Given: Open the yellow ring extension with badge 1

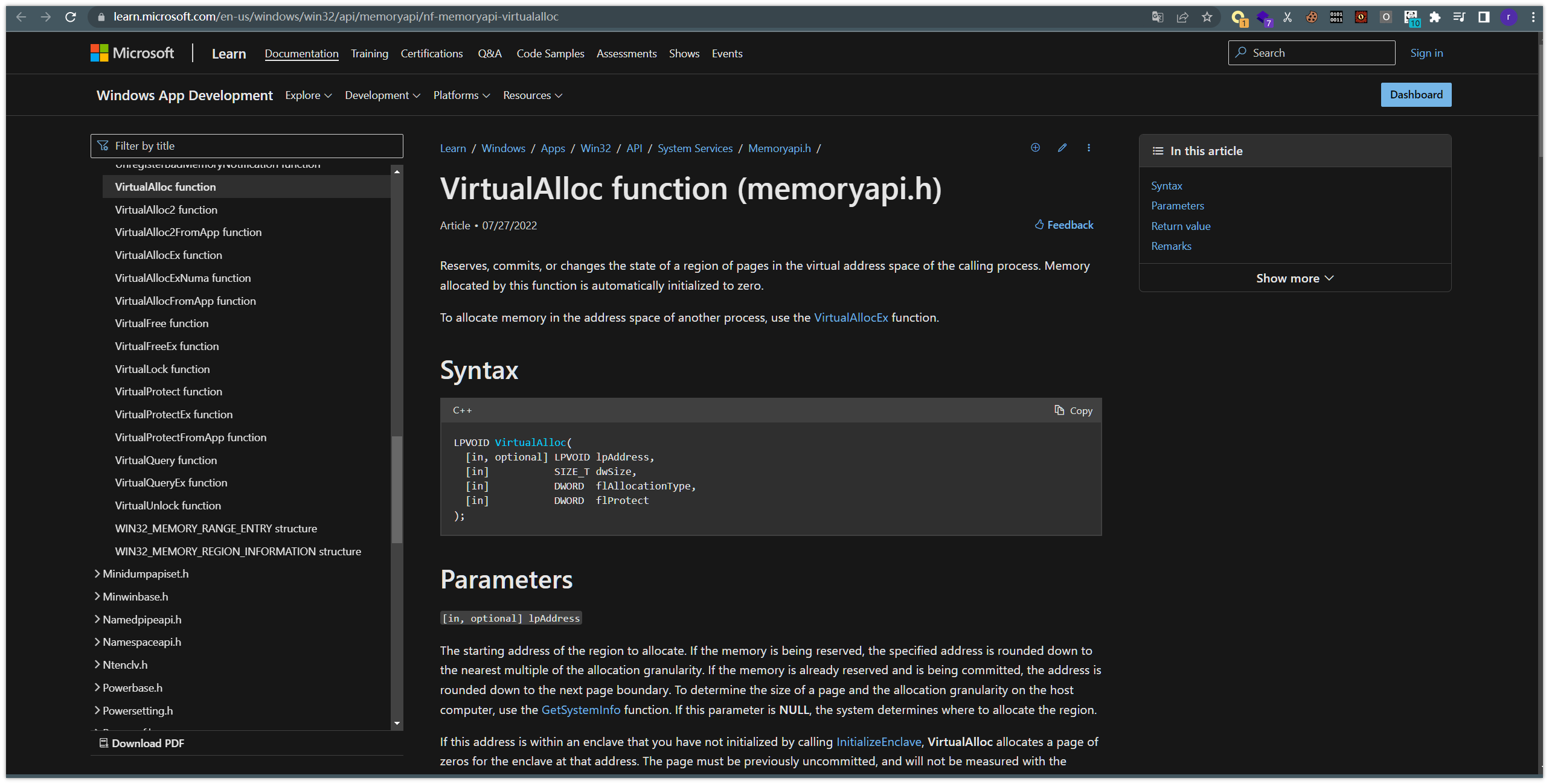Looking at the screenshot, I should click(1238, 18).
